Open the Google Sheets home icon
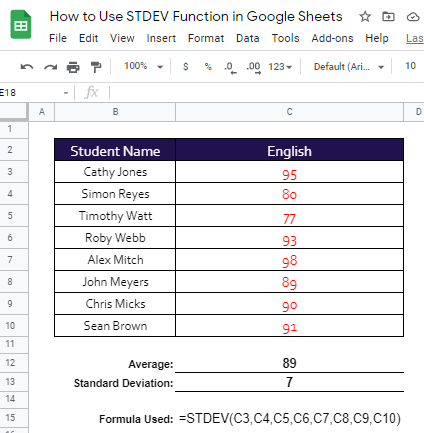This screenshot has width=424, height=433. (x=21, y=25)
